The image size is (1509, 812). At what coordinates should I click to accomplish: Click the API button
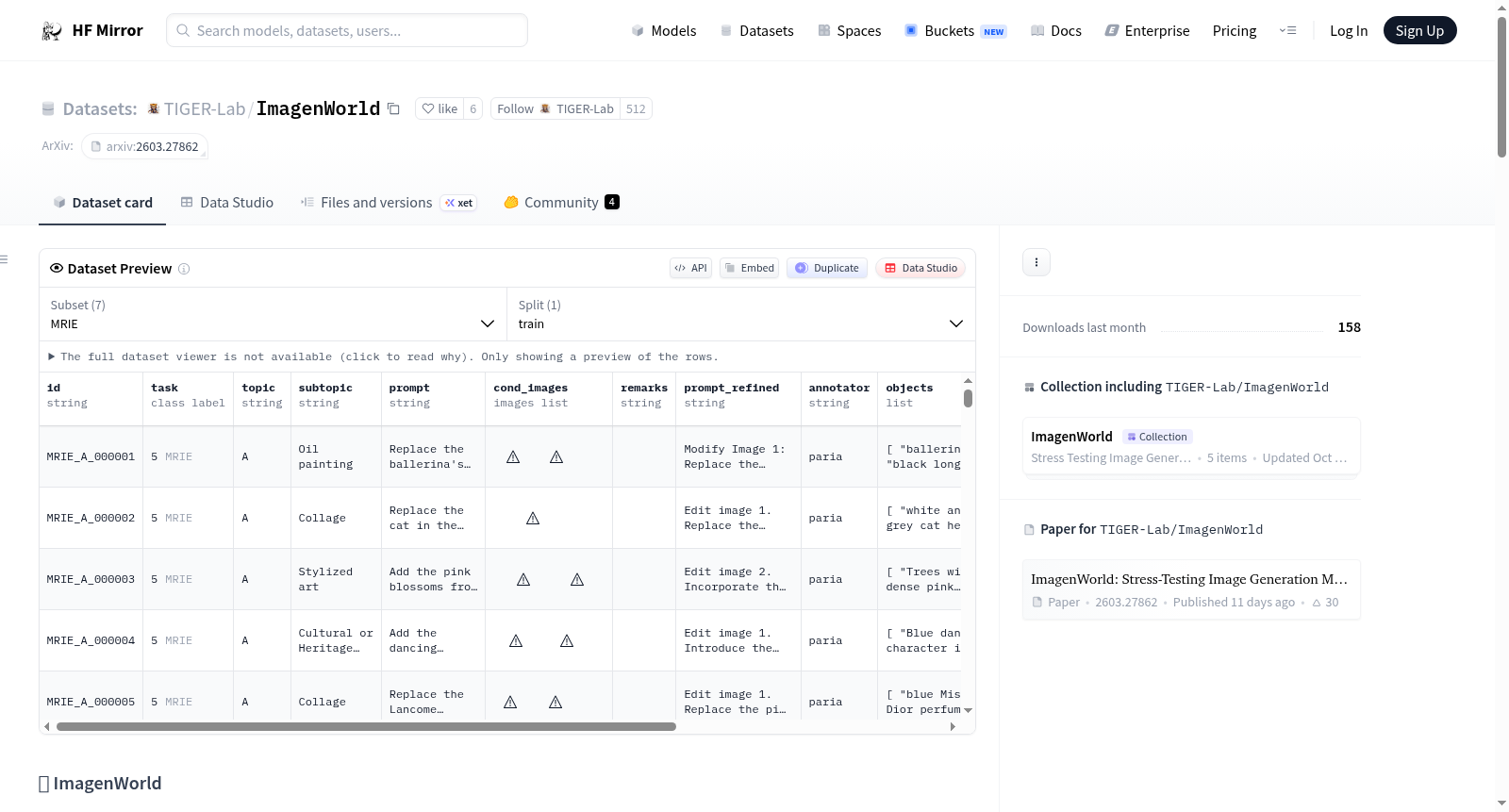690,269
